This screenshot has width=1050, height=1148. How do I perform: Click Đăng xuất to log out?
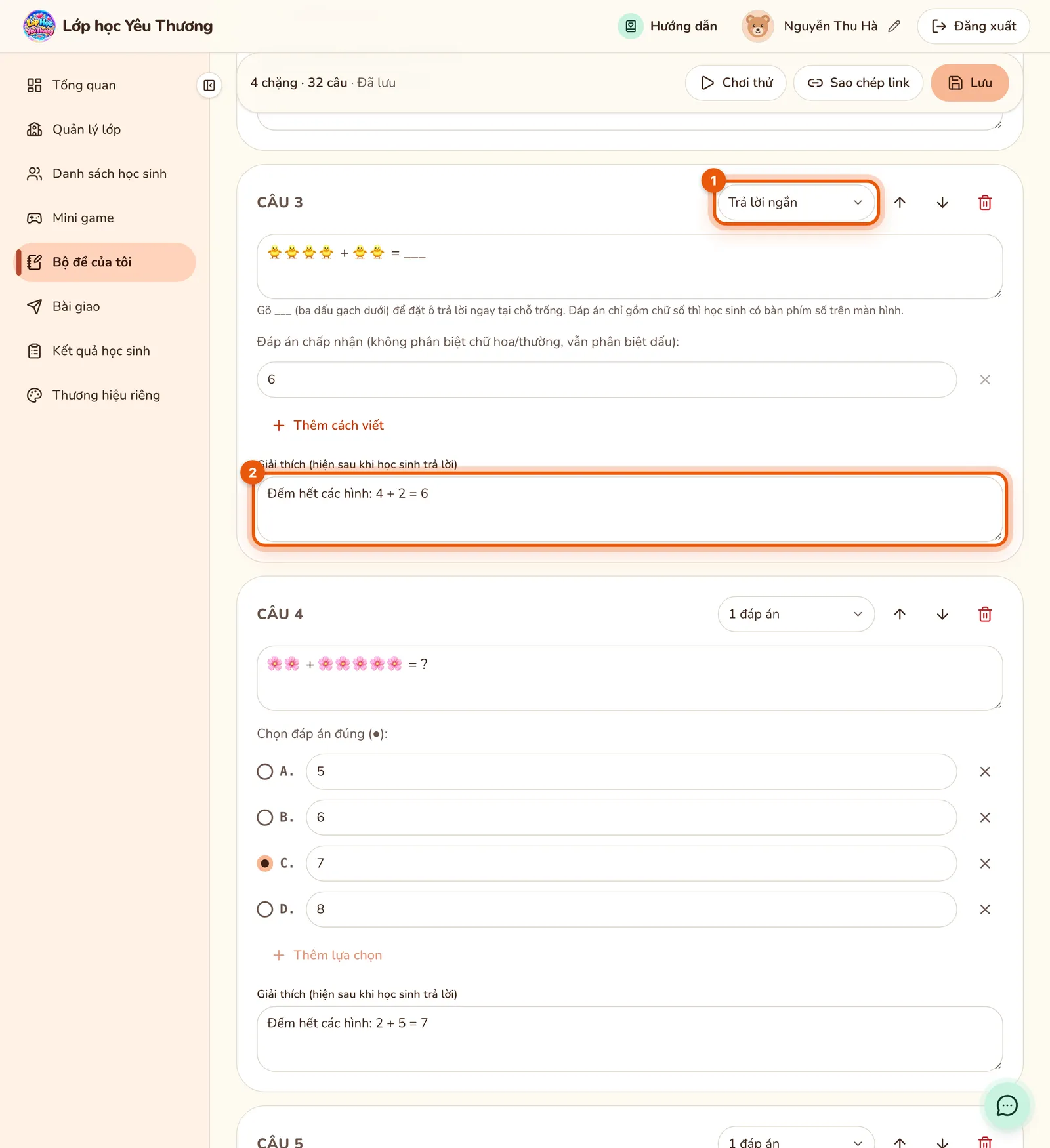[973, 26]
